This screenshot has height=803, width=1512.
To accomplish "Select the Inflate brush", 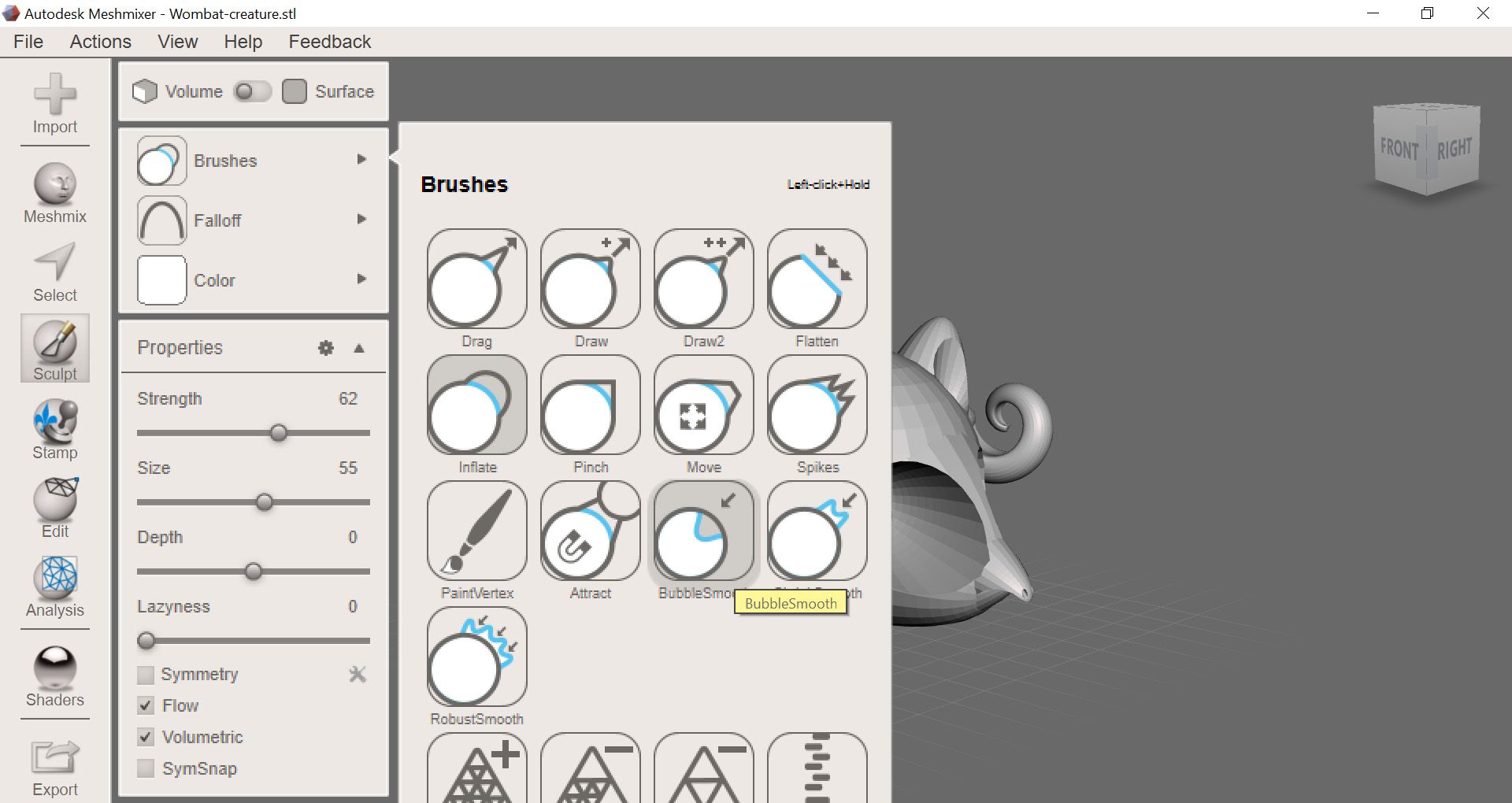I will click(x=476, y=405).
